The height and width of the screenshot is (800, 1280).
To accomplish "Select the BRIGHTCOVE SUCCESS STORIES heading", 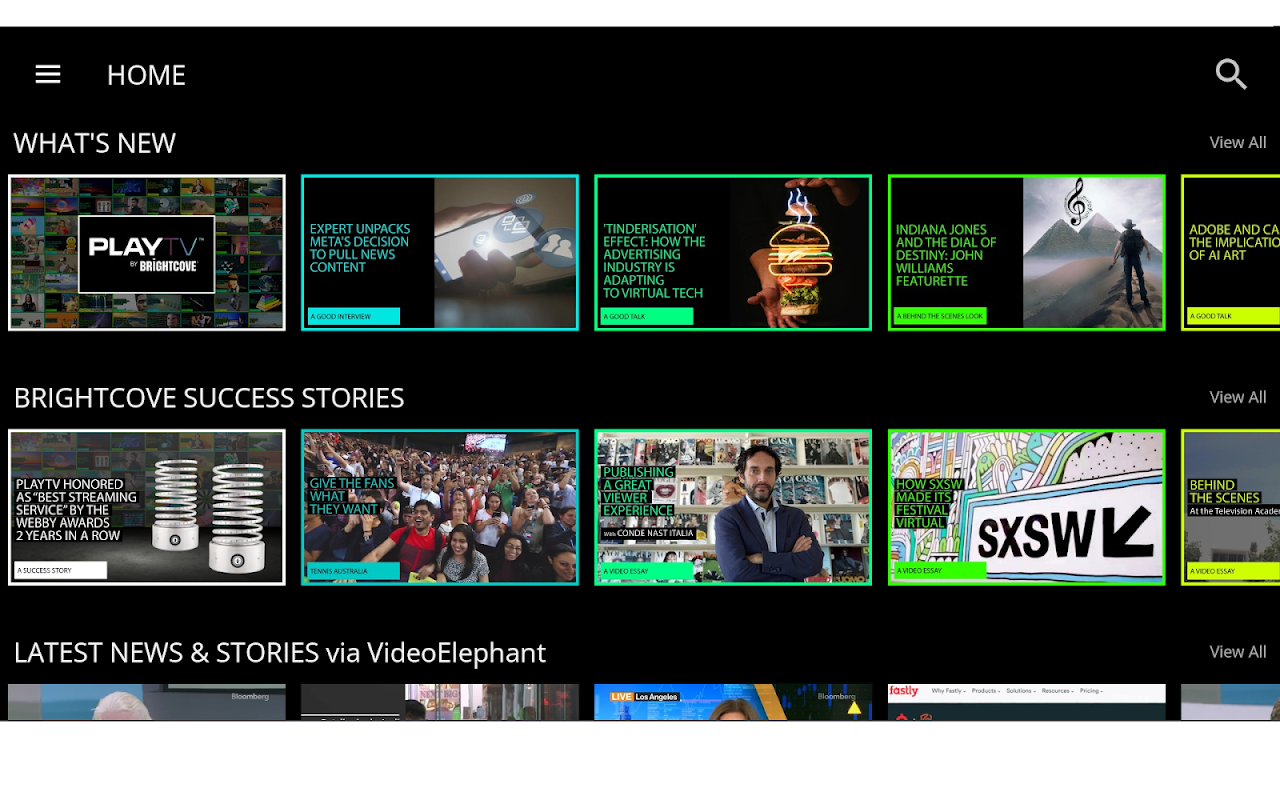I will point(209,398).
